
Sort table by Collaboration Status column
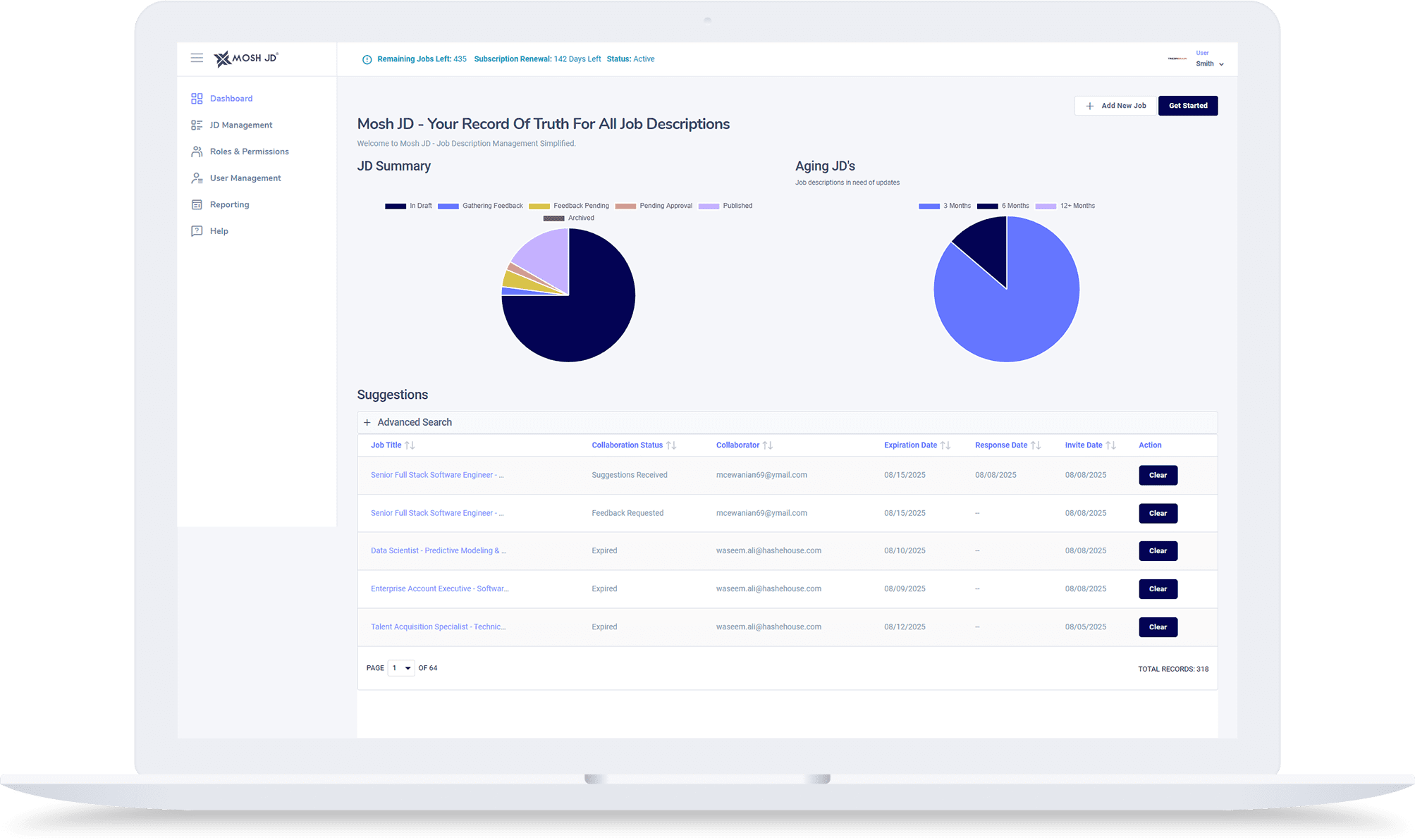pyautogui.click(x=671, y=445)
